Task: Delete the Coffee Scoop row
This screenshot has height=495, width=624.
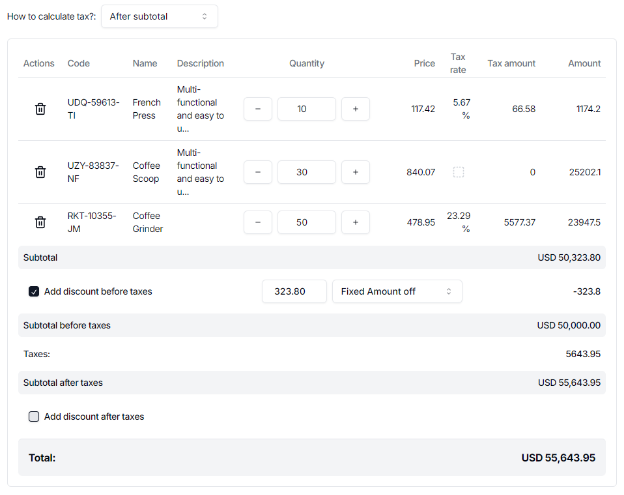Action: pyautogui.click(x=40, y=172)
